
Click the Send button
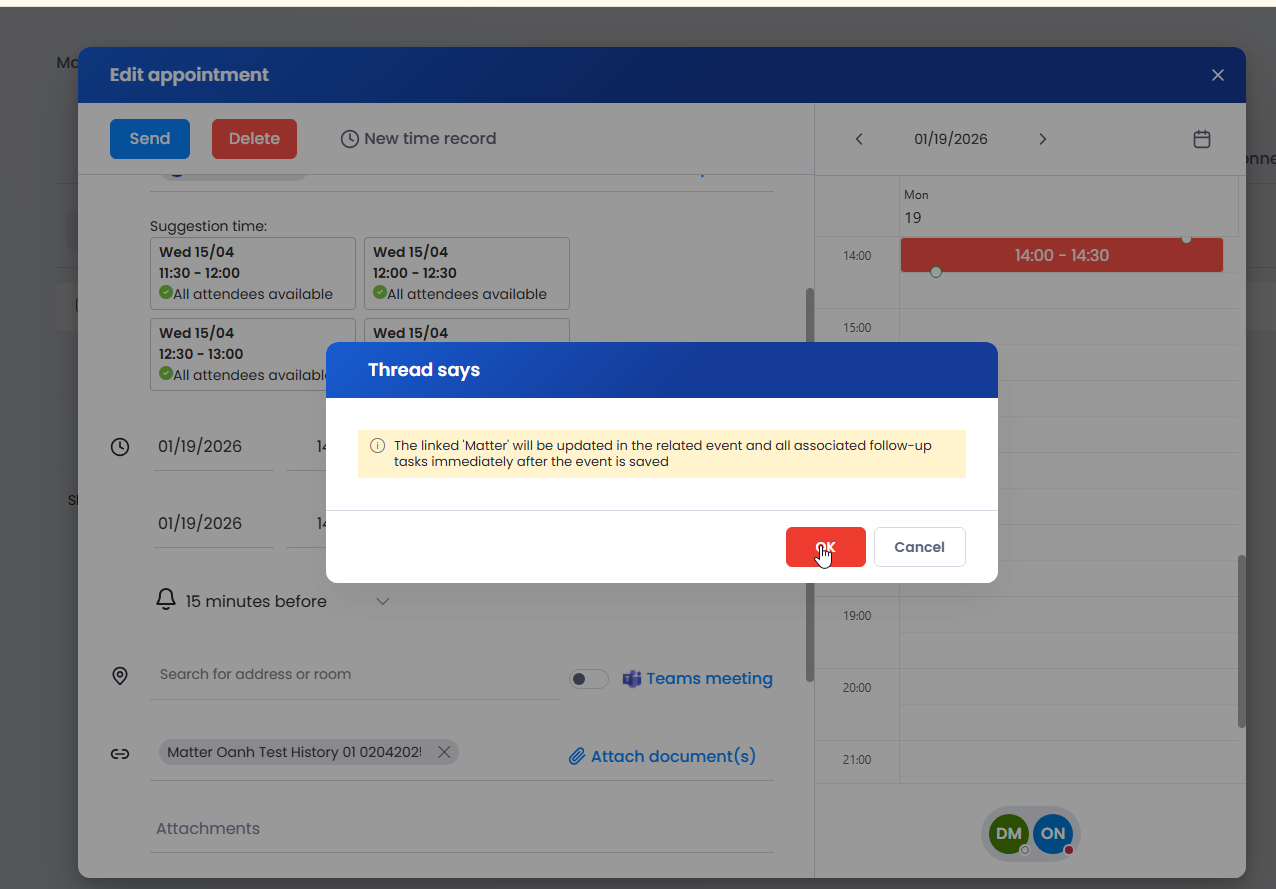tap(150, 139)
